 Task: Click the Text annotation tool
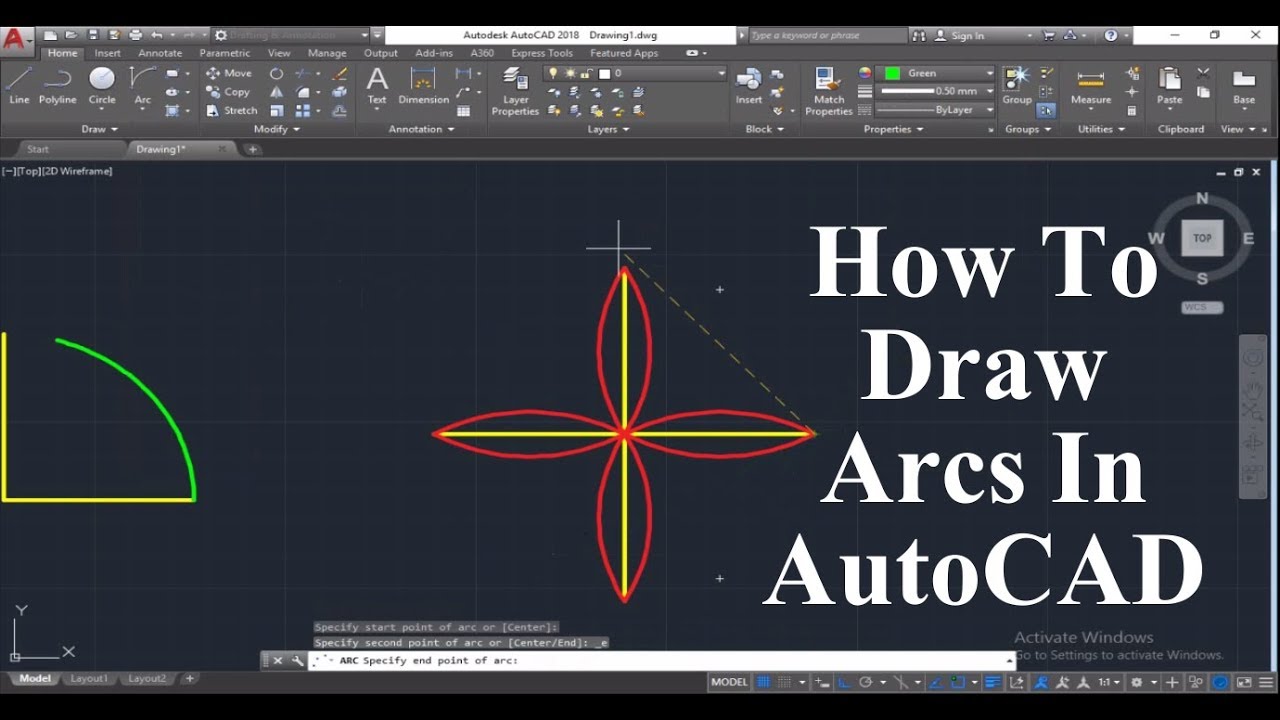pyautogui.click(x=377, y=85)
